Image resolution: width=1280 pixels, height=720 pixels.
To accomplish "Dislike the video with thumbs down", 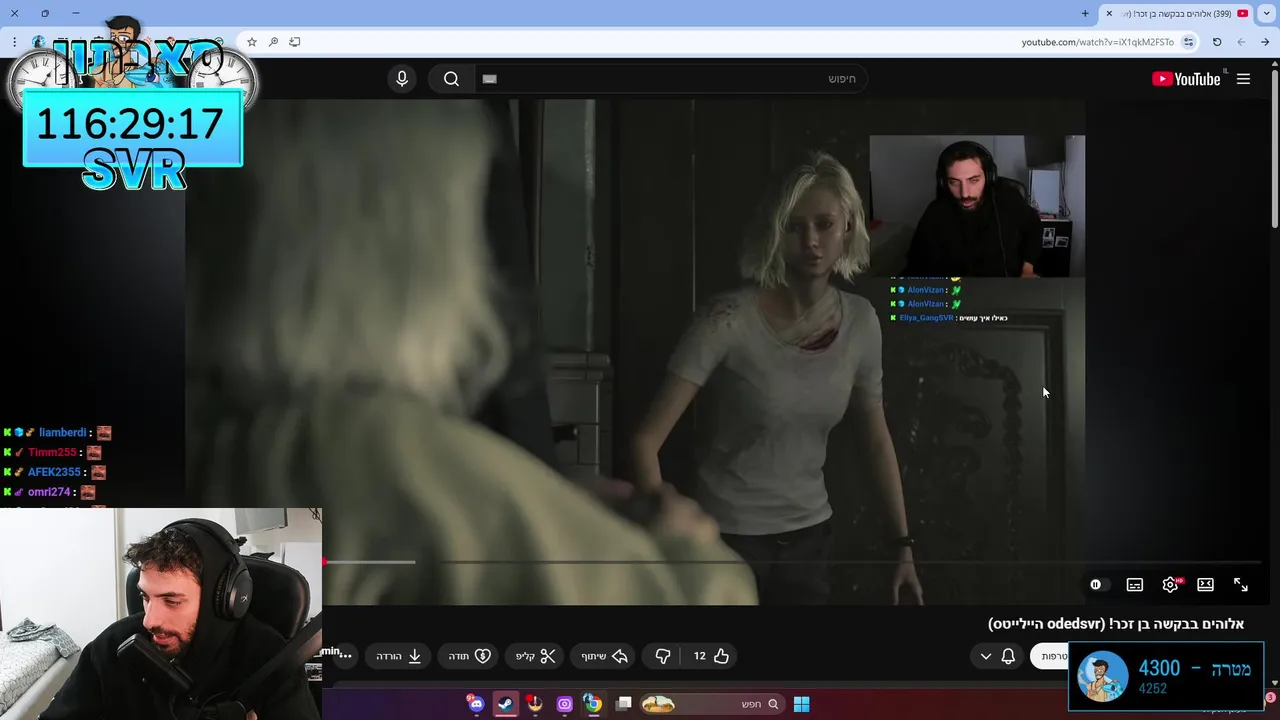I will pos(662,656).
